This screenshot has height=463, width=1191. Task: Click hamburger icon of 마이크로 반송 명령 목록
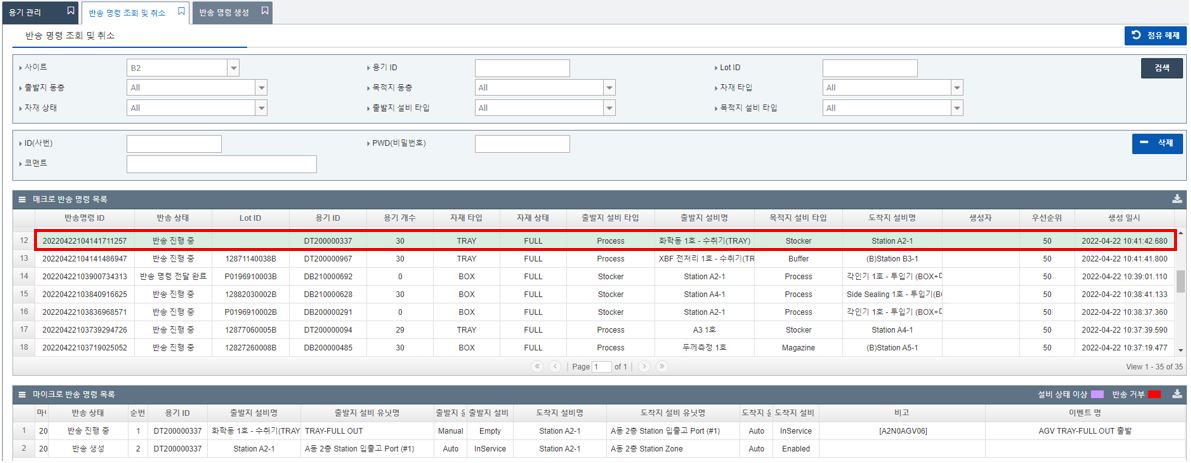click(x=22, y=394)
